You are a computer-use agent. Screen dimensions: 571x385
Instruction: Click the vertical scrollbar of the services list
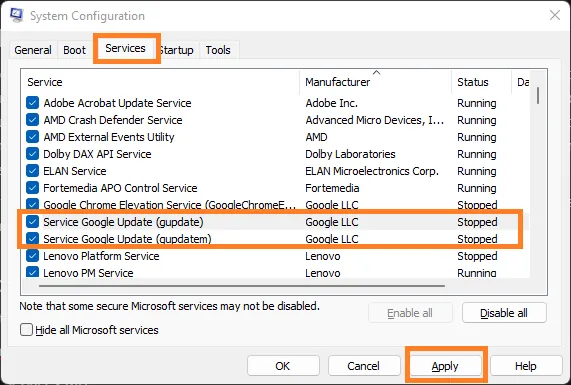pos(538,95)
